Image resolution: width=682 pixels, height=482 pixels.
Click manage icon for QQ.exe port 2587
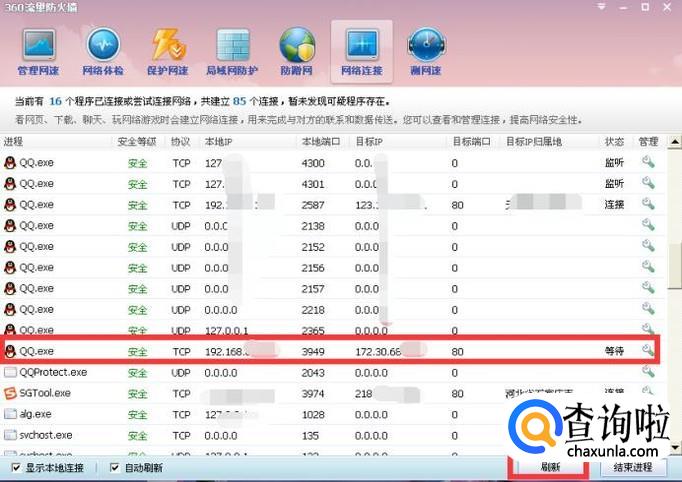click(x=648, y=204)
